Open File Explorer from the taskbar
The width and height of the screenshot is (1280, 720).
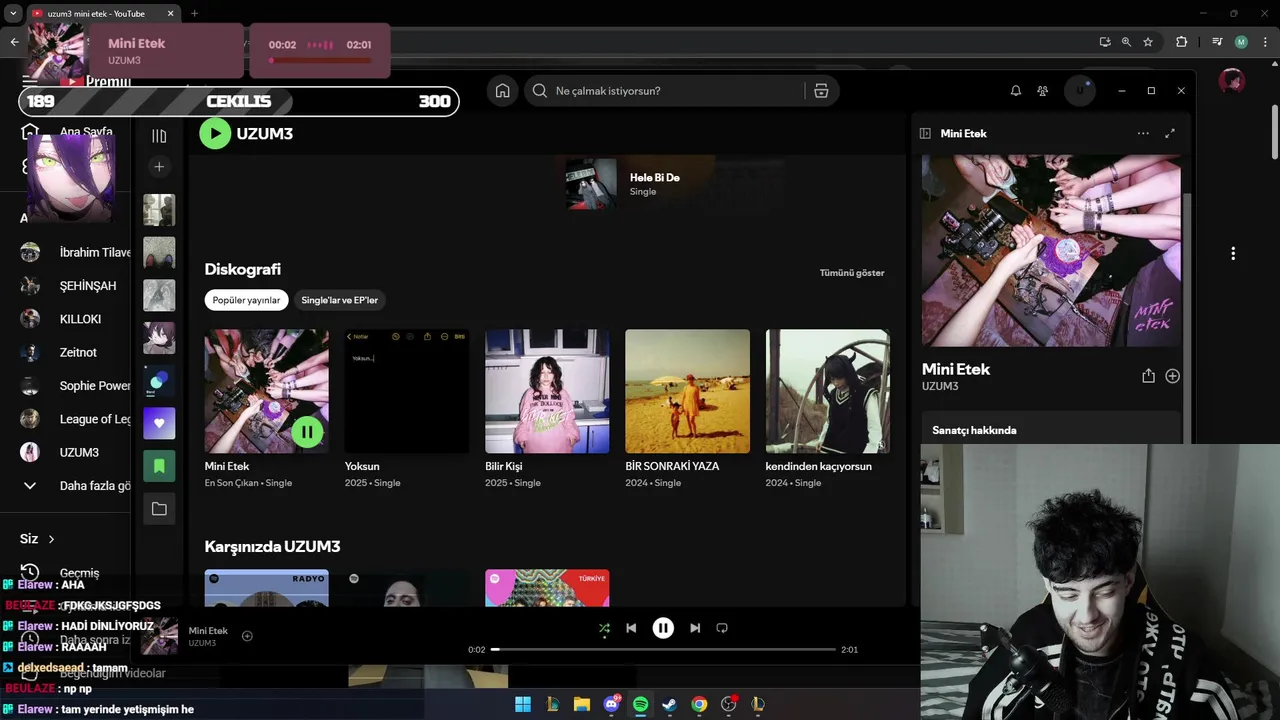point(581,704)
